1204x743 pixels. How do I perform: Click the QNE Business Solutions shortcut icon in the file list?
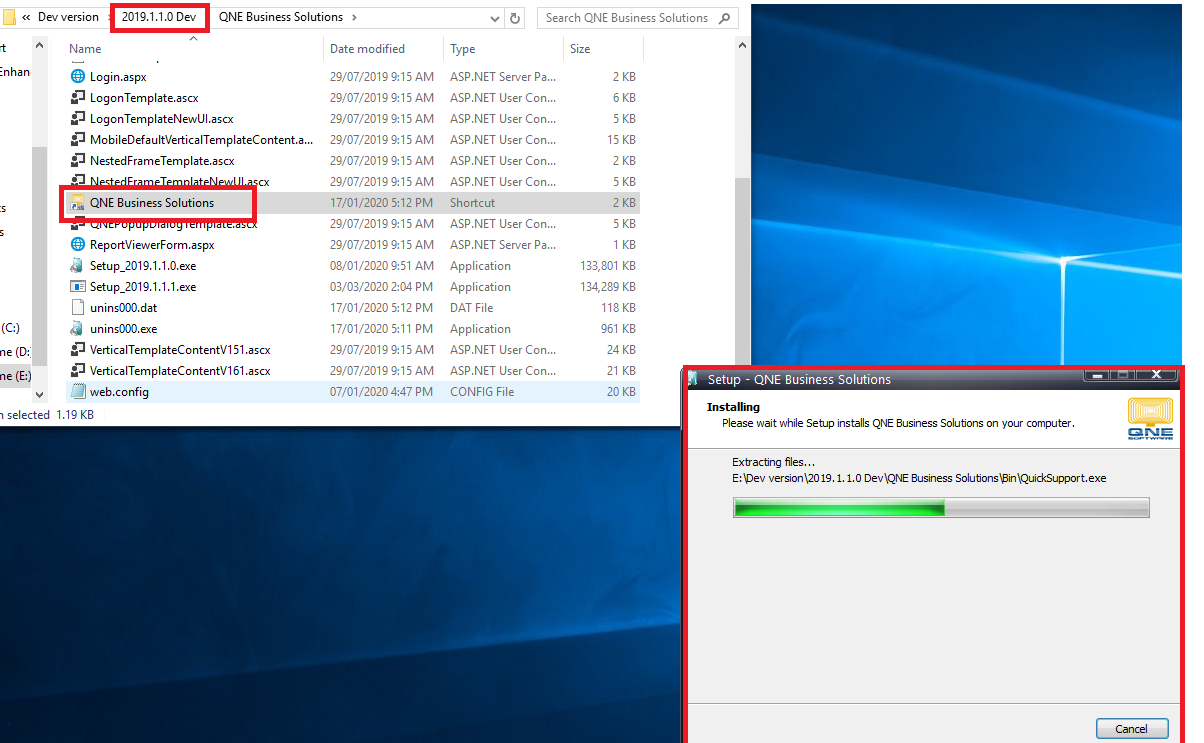pyautogui.click(x=77, y=203)
